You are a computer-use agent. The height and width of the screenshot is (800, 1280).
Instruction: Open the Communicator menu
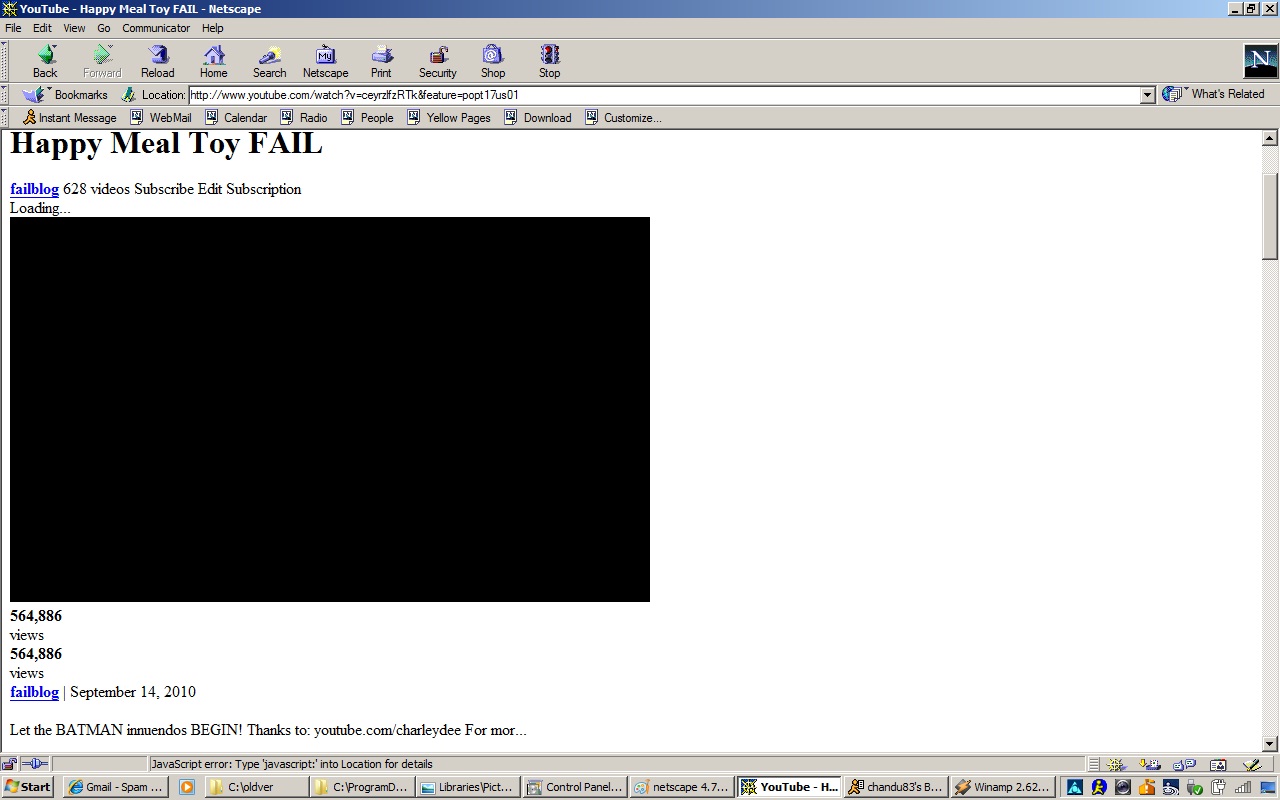coord(156,28)
